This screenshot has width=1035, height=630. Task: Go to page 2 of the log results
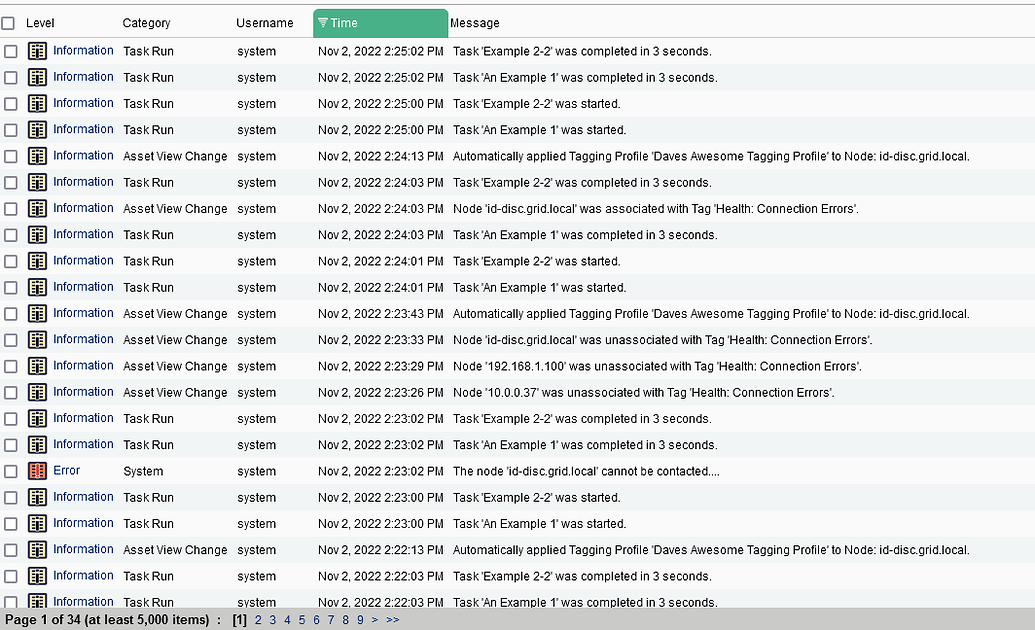(x=258, y=620)
